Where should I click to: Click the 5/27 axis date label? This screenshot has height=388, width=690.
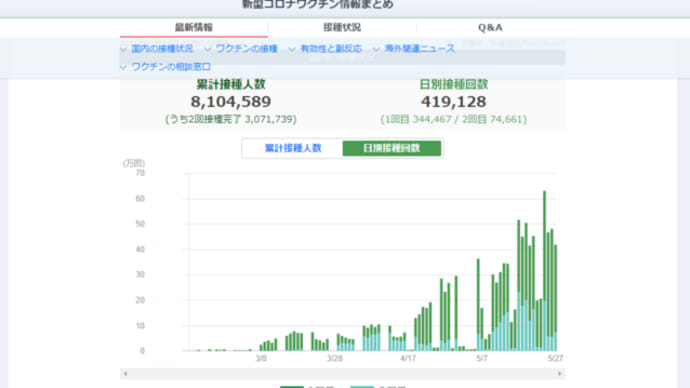(555, 359)
